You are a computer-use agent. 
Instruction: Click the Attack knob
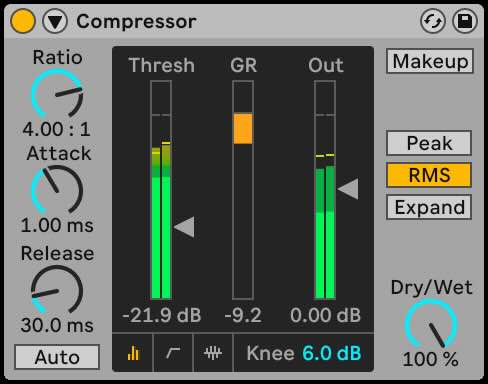57,190
